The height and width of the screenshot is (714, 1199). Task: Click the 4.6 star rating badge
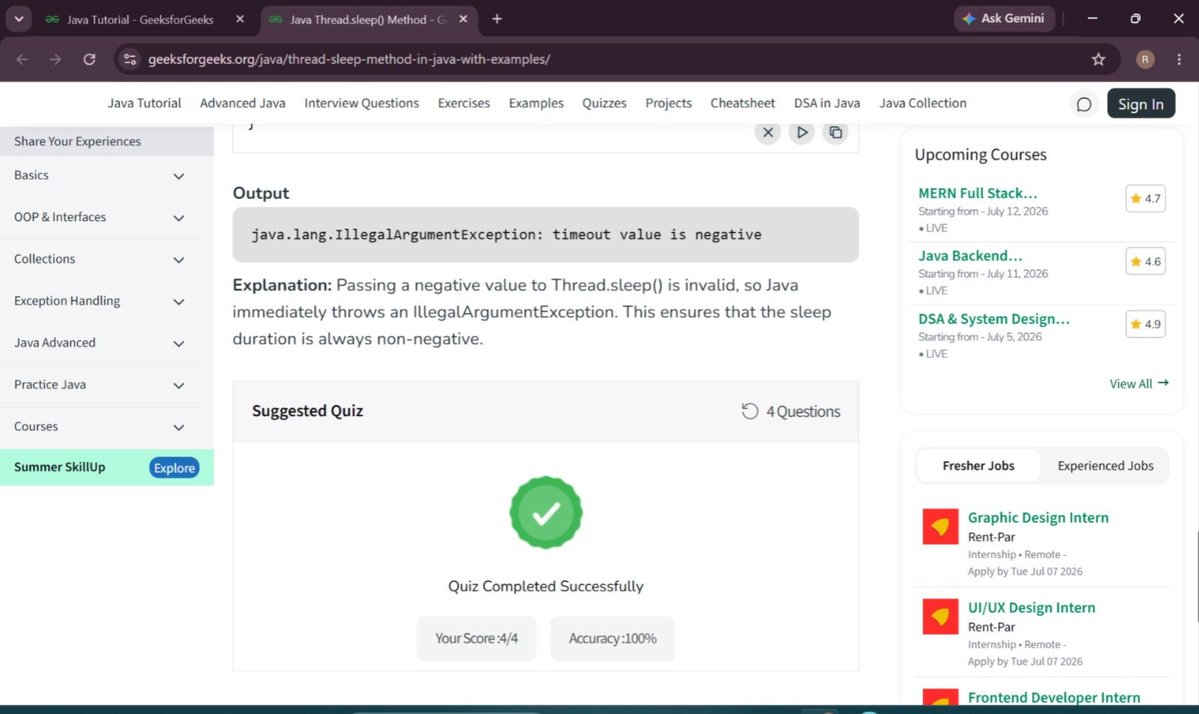click(1145, 261)
